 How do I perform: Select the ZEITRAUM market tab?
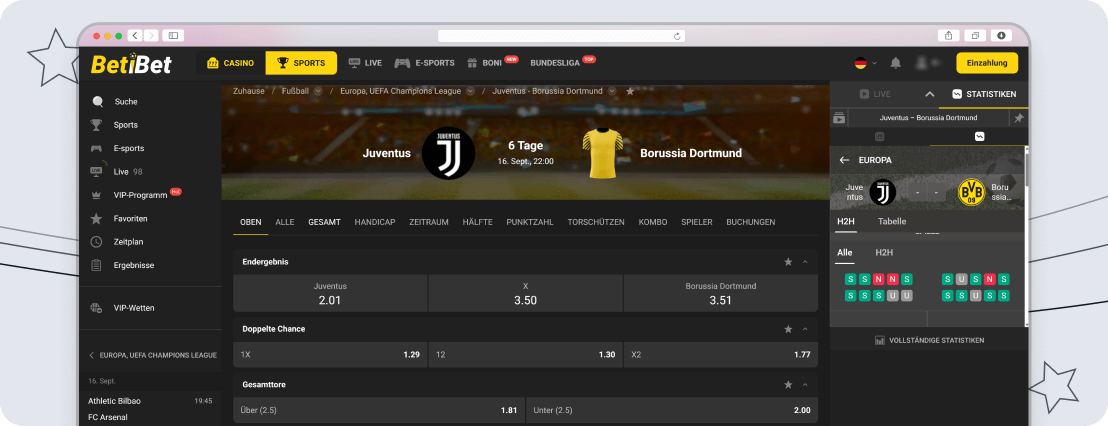pyautogui.click(x=429, y=222)
